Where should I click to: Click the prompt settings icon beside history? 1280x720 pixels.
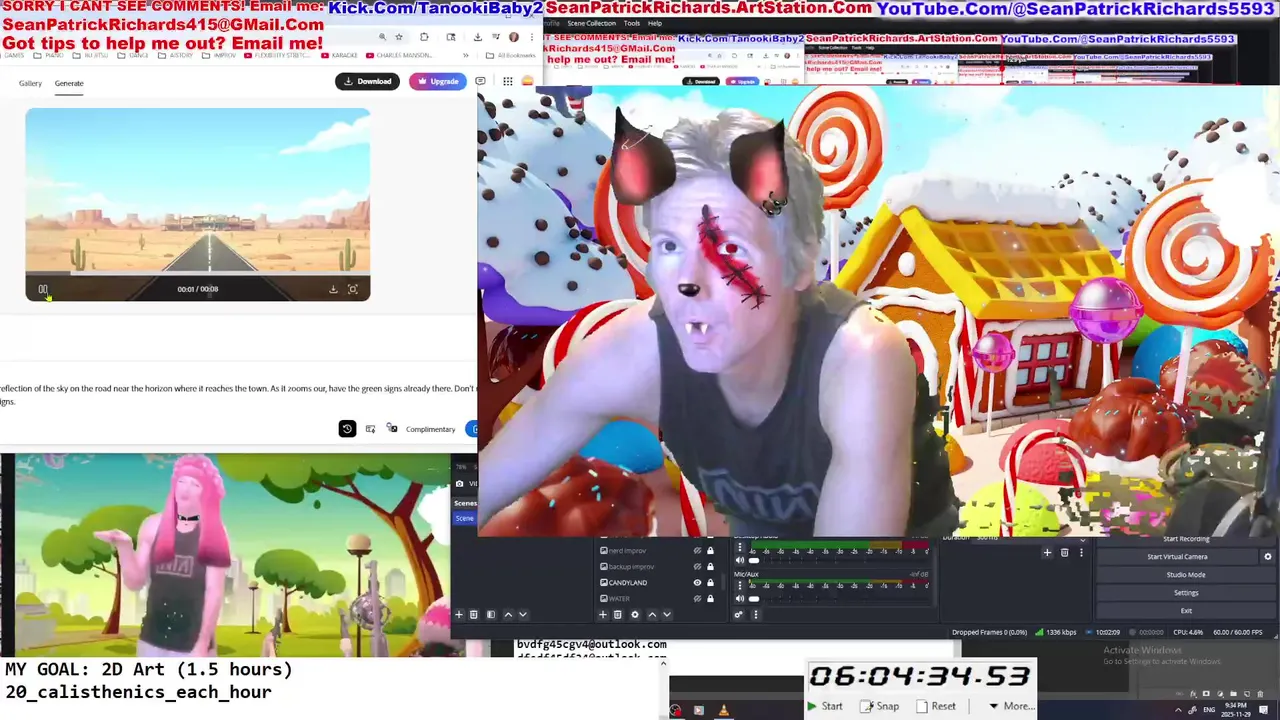tap(370, 429)
